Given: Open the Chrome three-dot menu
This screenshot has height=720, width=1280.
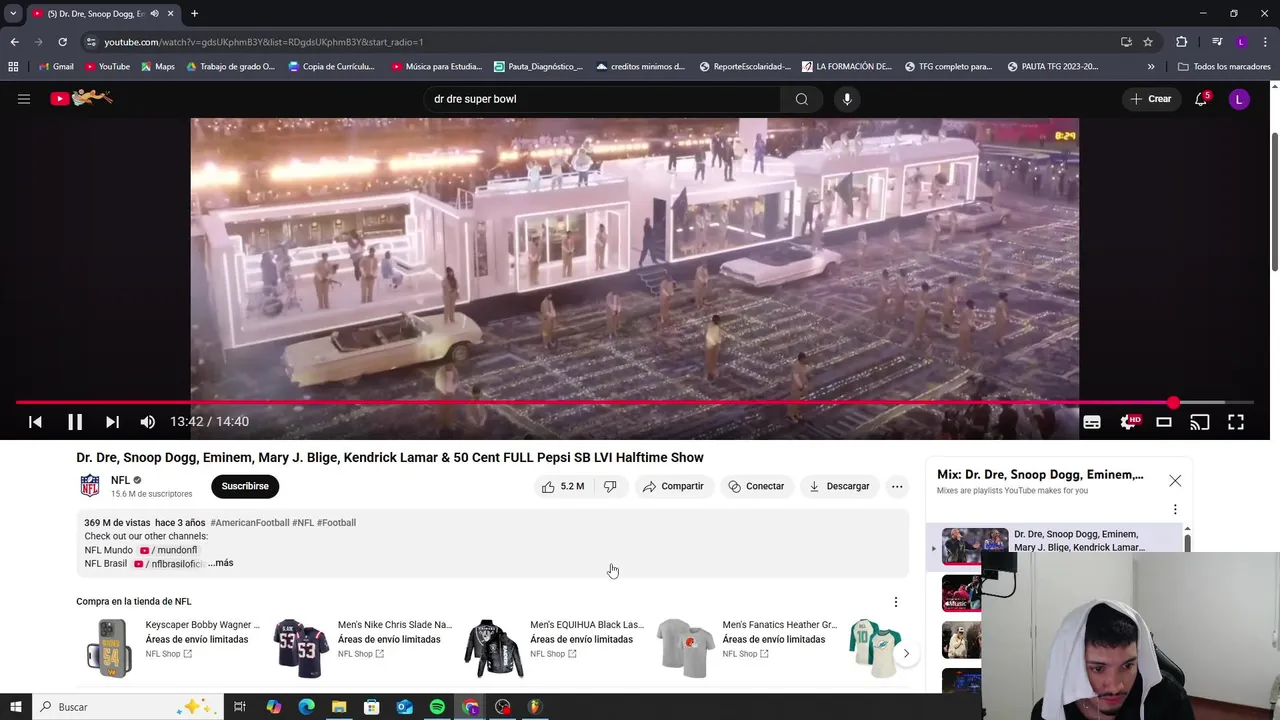Looking at the screenshot, I should click(1264, 42).
